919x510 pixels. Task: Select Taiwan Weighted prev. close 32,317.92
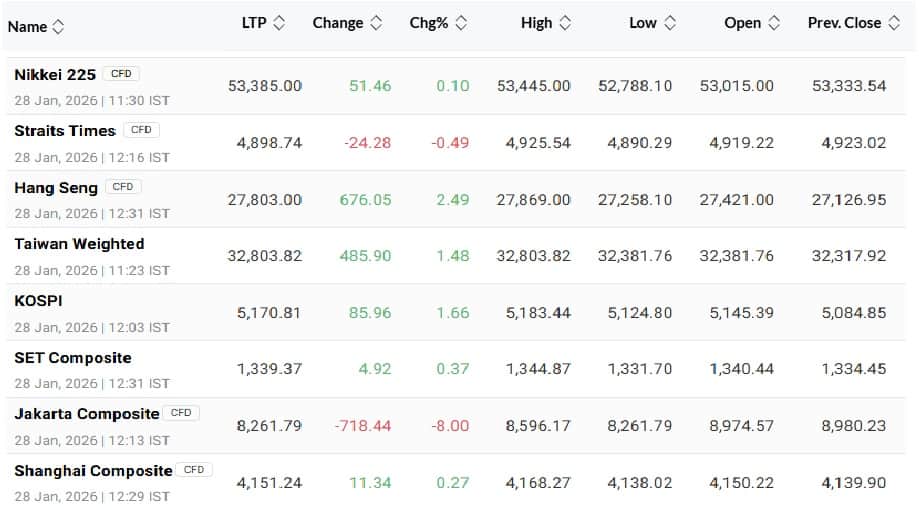(849, 256)
